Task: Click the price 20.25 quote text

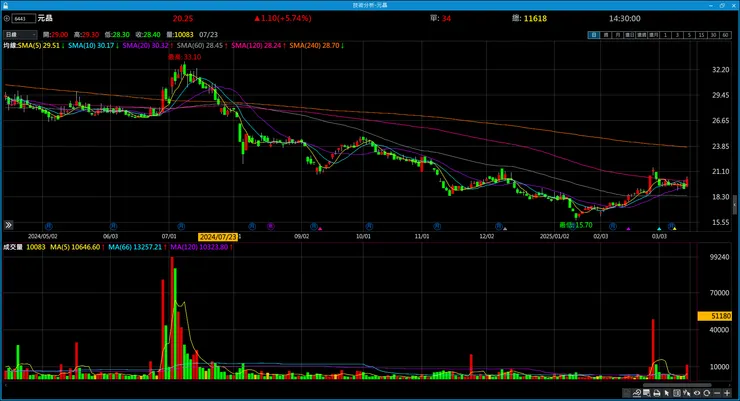Action: (183, 18)
